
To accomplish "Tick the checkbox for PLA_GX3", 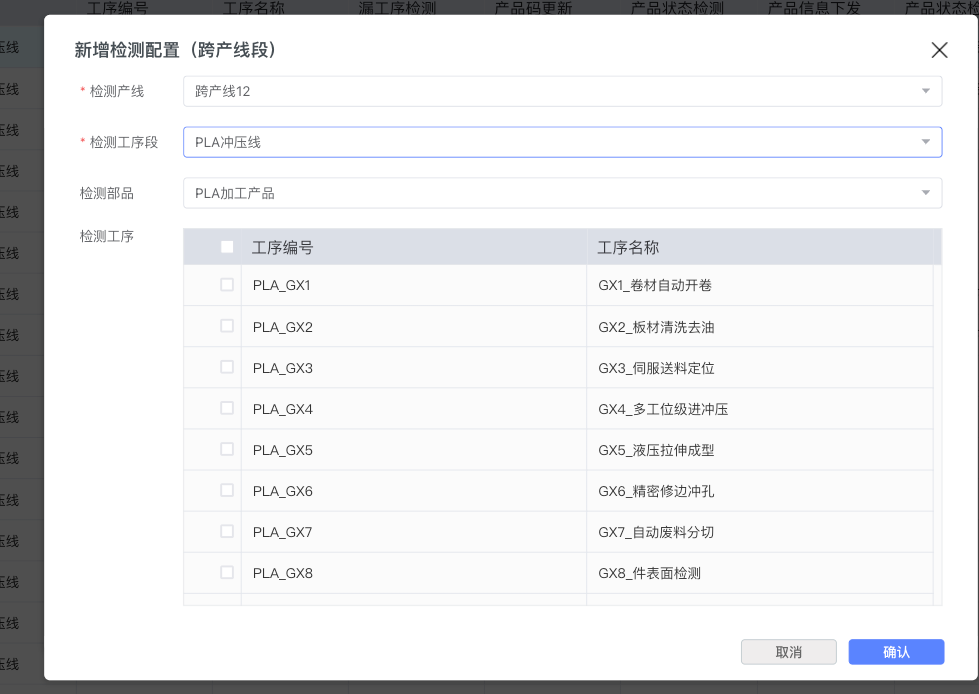I will point(227,367).
